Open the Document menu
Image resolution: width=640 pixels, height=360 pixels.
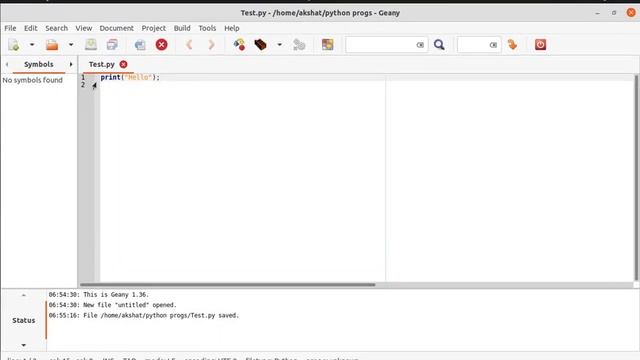click(116, 28)
